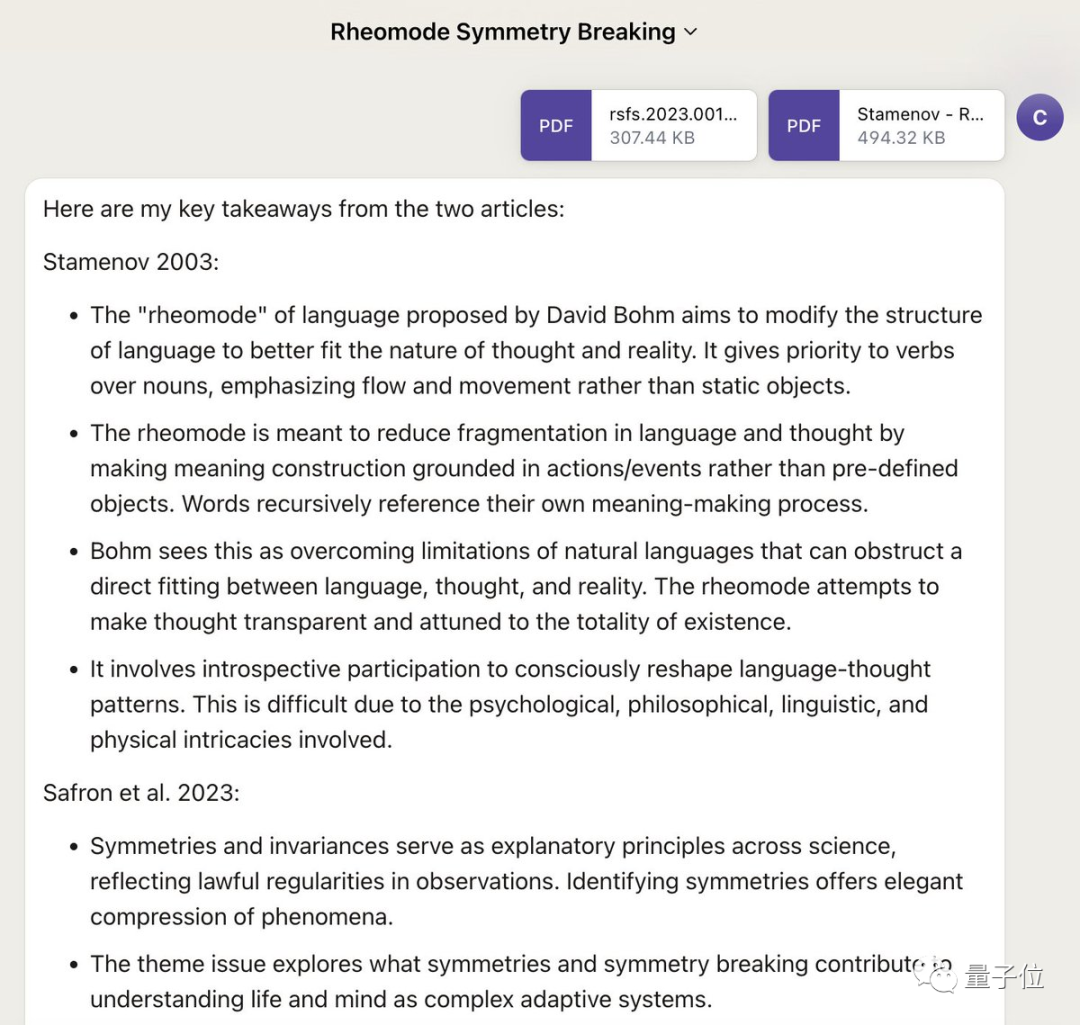Open the "Stamenov - R..." file name
This screenshot has width=1080, height=1025.
click(920, 114)
